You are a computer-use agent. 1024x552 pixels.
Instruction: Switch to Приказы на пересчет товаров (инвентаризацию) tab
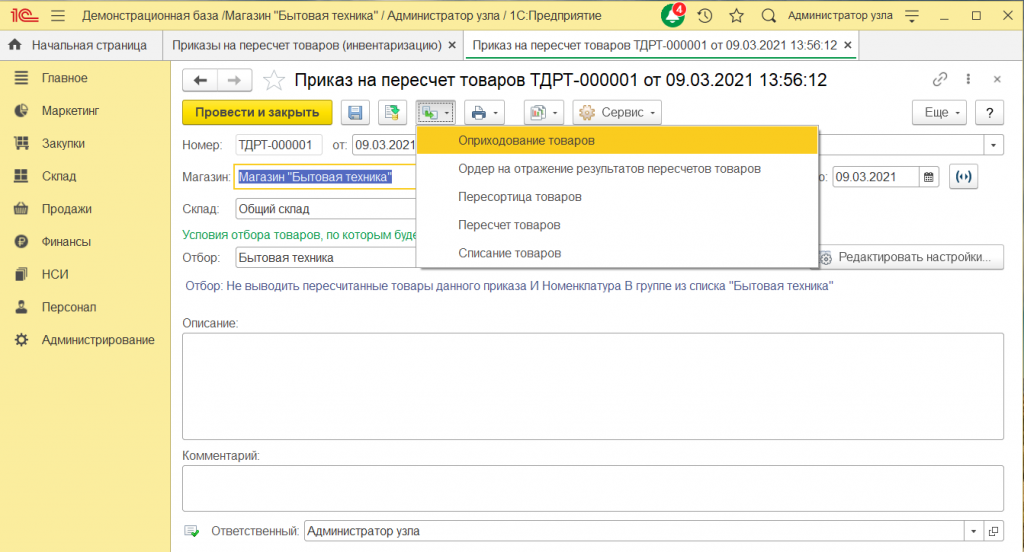point(307,45)
